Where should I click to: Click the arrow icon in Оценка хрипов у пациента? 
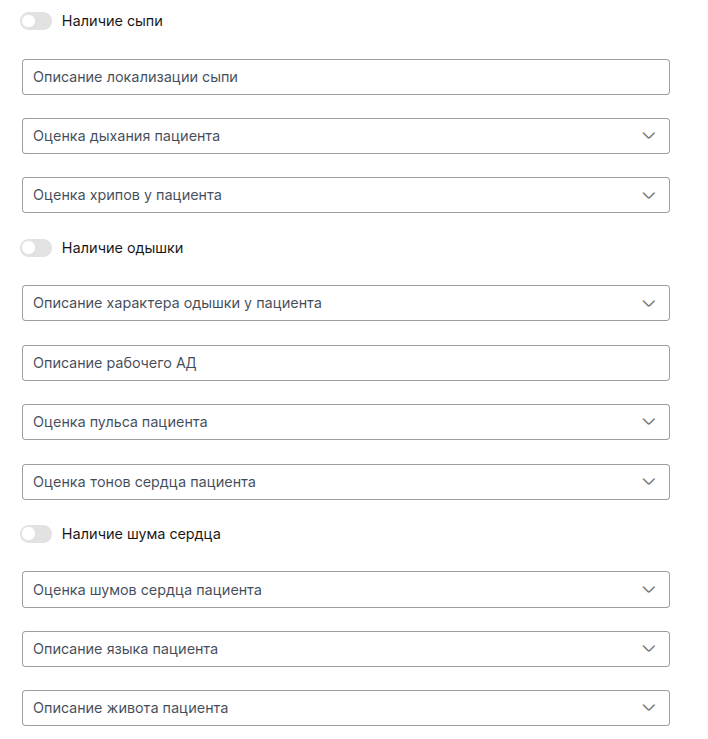click(x=649, y=195)
